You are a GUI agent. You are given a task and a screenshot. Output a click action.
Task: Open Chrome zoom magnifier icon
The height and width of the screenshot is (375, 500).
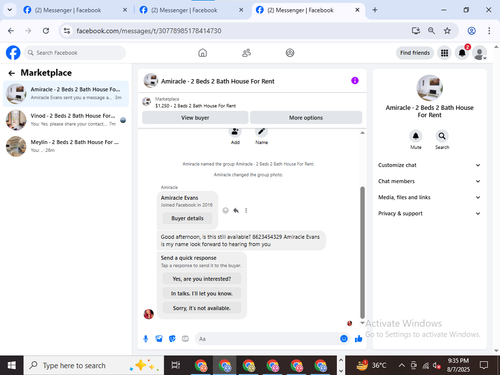pyautogui.click(x=431, y=31)
